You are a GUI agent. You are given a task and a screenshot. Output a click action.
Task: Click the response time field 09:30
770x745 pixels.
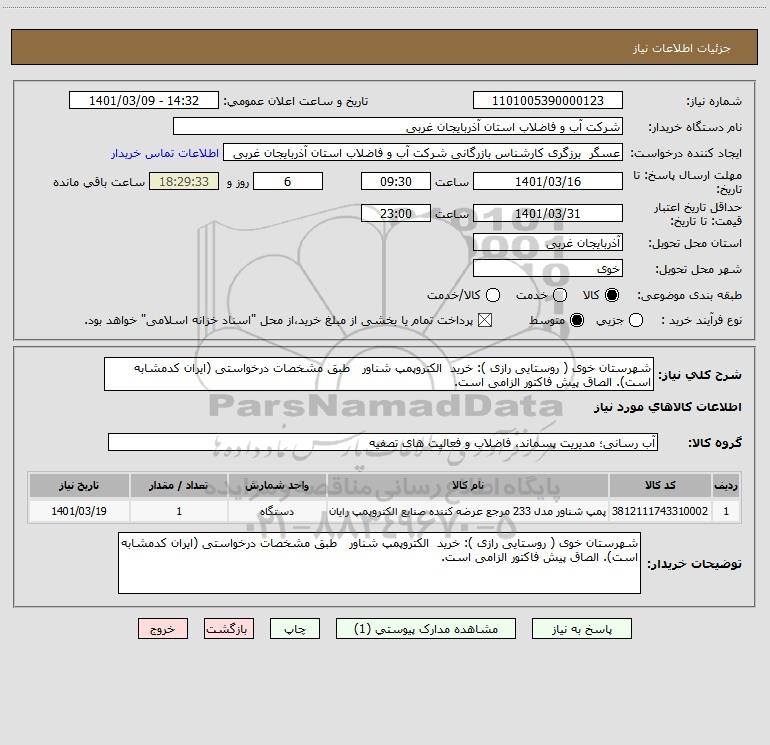pos(396,181)
